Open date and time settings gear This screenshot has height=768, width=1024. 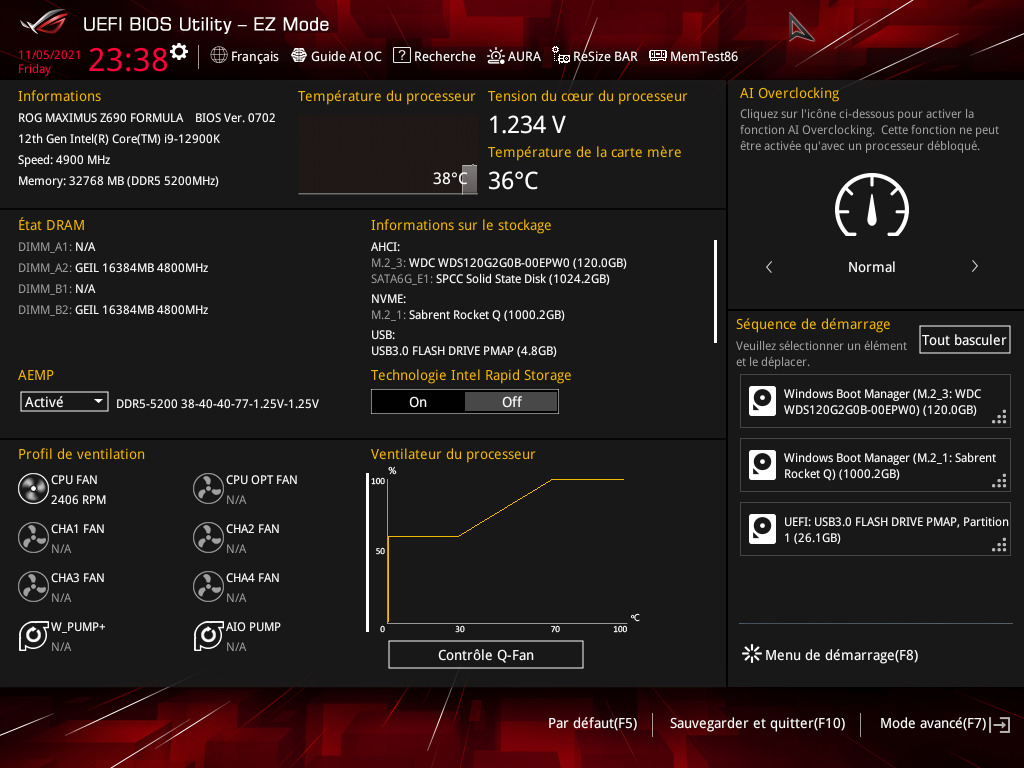pyautogui.click(x=179, y=52)
